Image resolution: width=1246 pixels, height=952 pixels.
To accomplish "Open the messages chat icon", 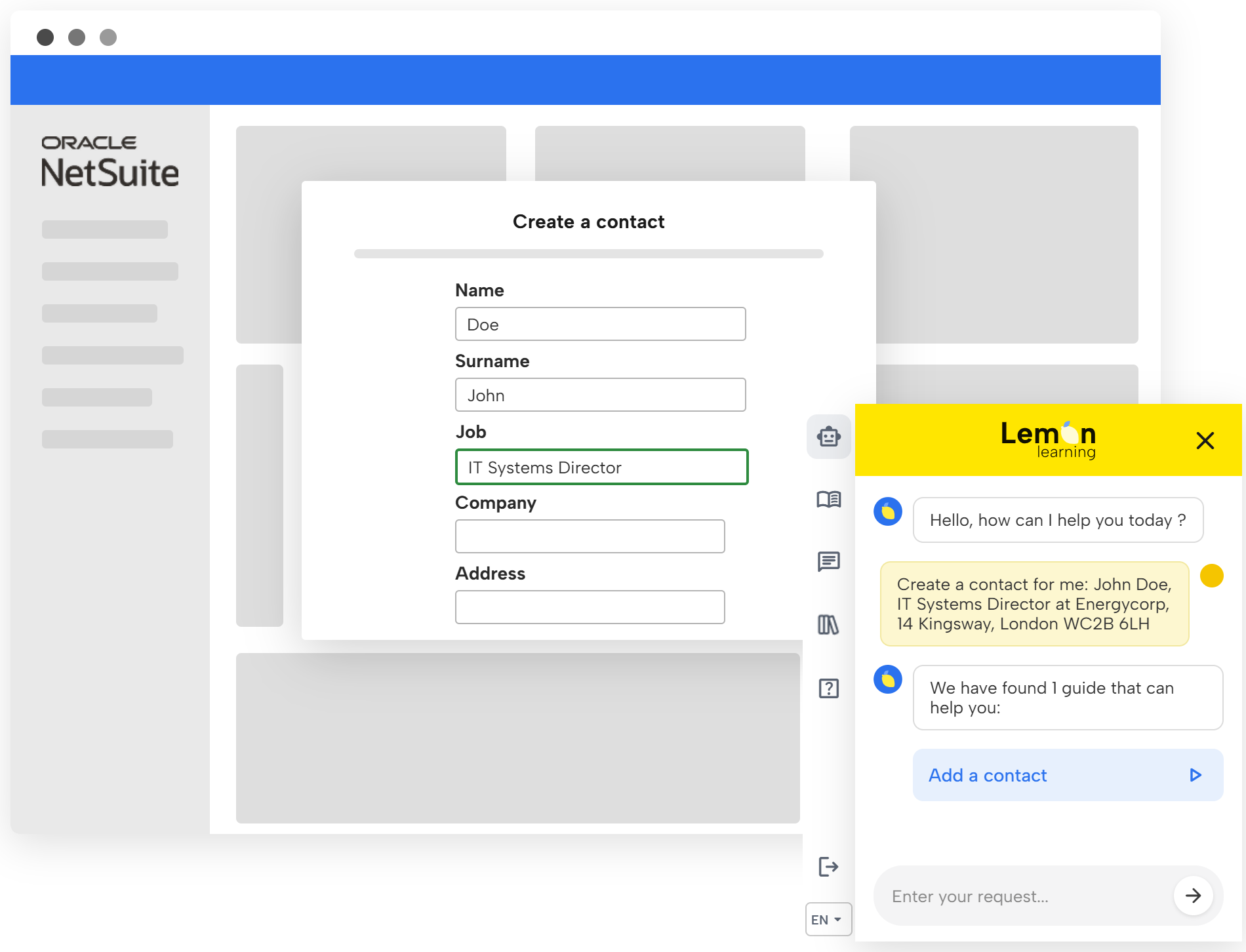I will point(829,562).
